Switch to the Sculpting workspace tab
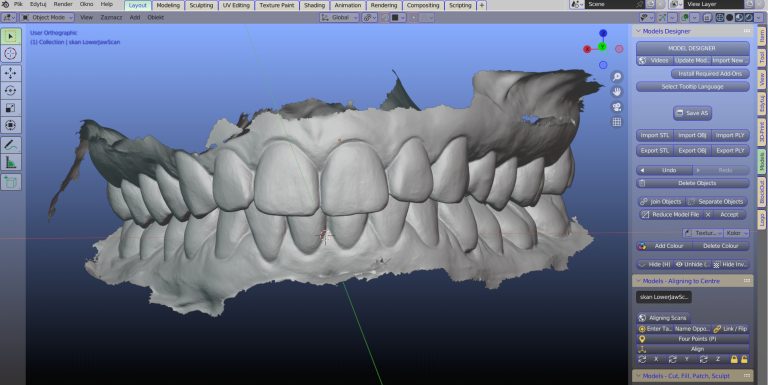768x385 pixels. coord(201,5)
